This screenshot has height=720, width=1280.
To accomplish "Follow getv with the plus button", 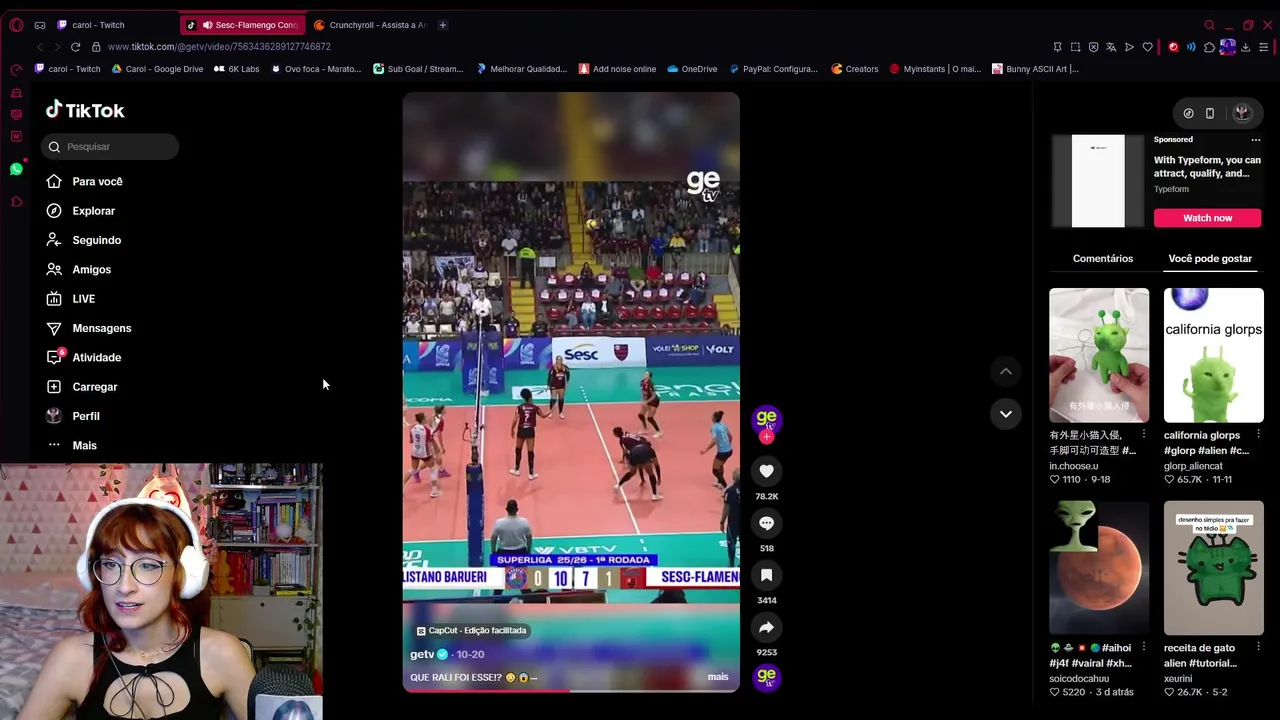I will [766, 437].
